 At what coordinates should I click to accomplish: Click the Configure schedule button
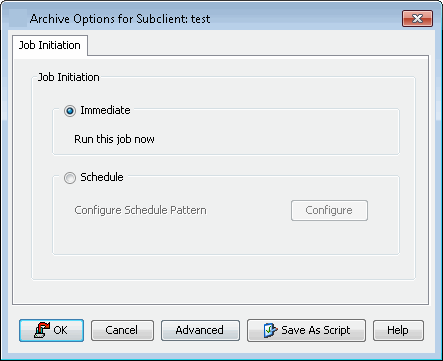(x=329, y=210)
